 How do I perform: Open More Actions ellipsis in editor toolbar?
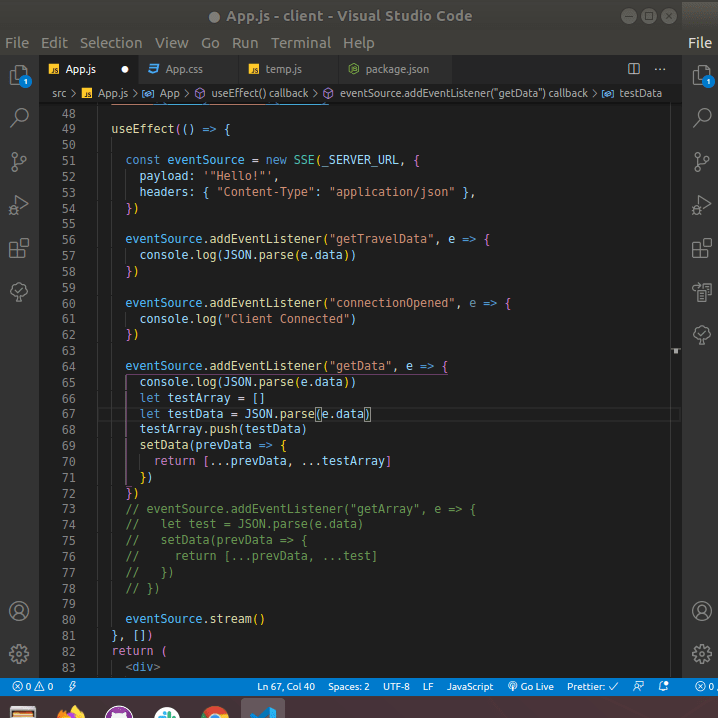coord(660,69)
